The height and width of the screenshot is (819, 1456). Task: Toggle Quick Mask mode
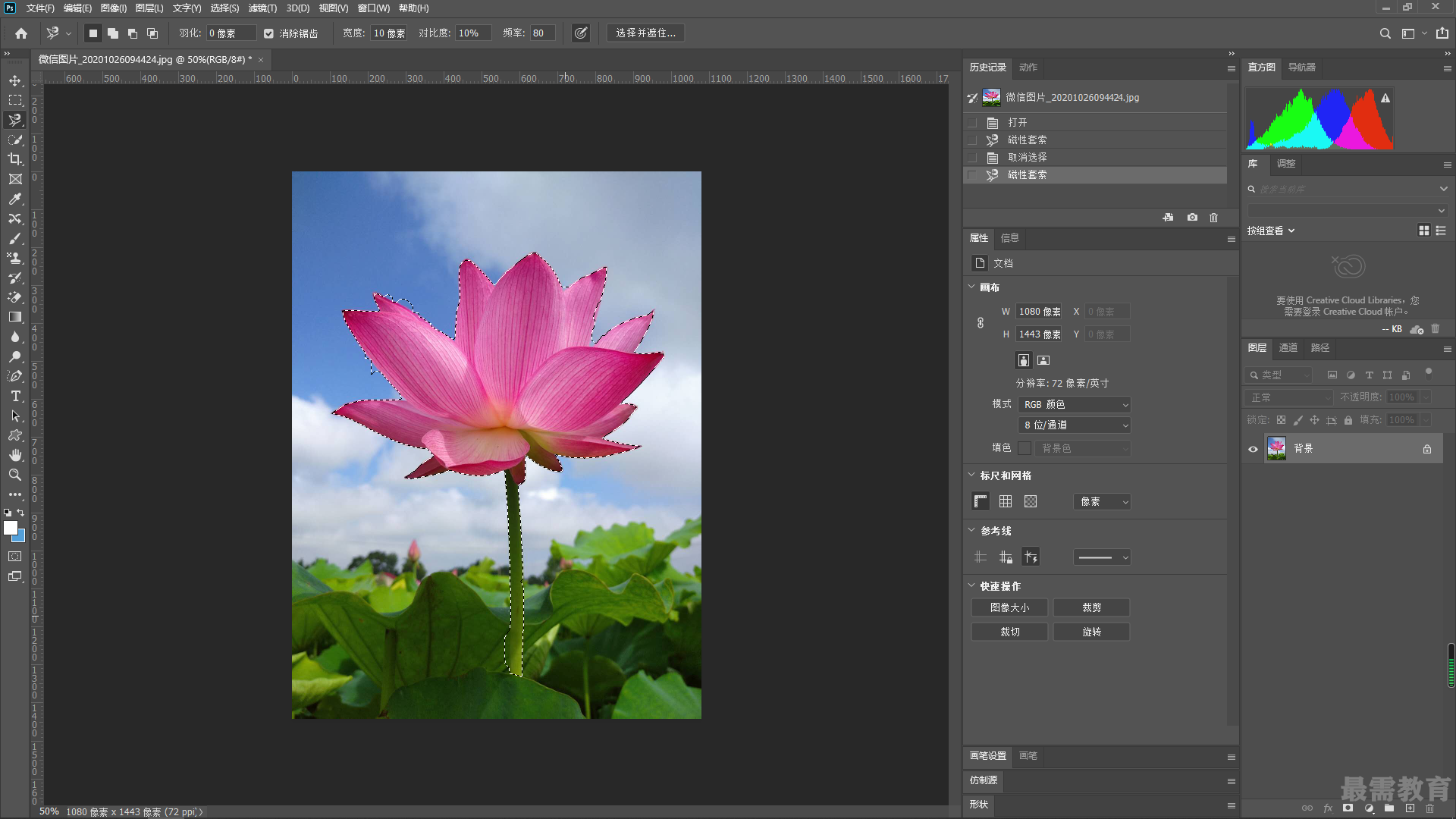(15, 557)
